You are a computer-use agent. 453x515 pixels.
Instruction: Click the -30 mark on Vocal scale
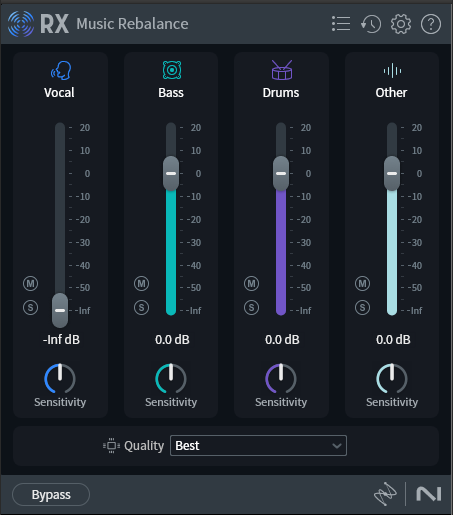point(83,243)
